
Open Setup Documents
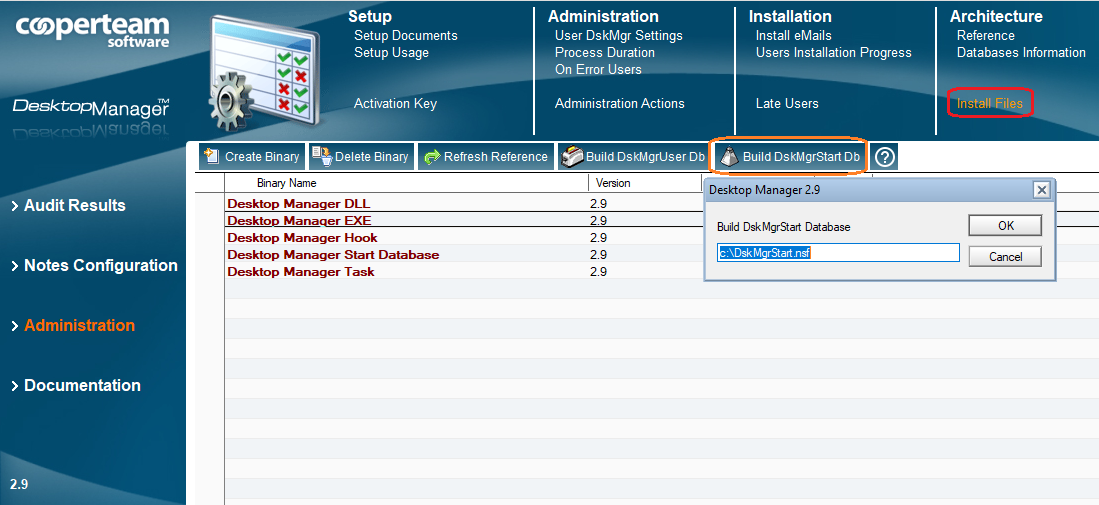point(406,36)
